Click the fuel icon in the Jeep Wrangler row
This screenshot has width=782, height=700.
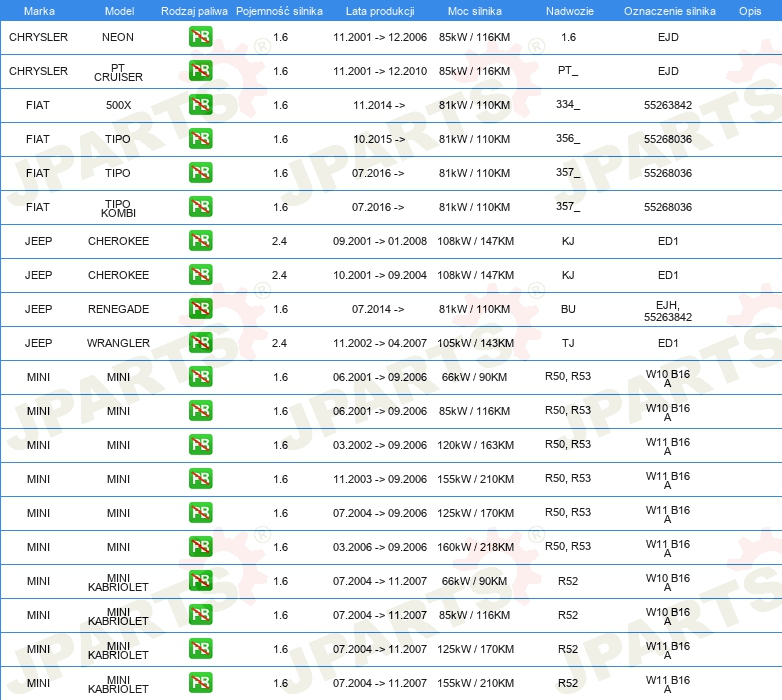click(200, 343)
